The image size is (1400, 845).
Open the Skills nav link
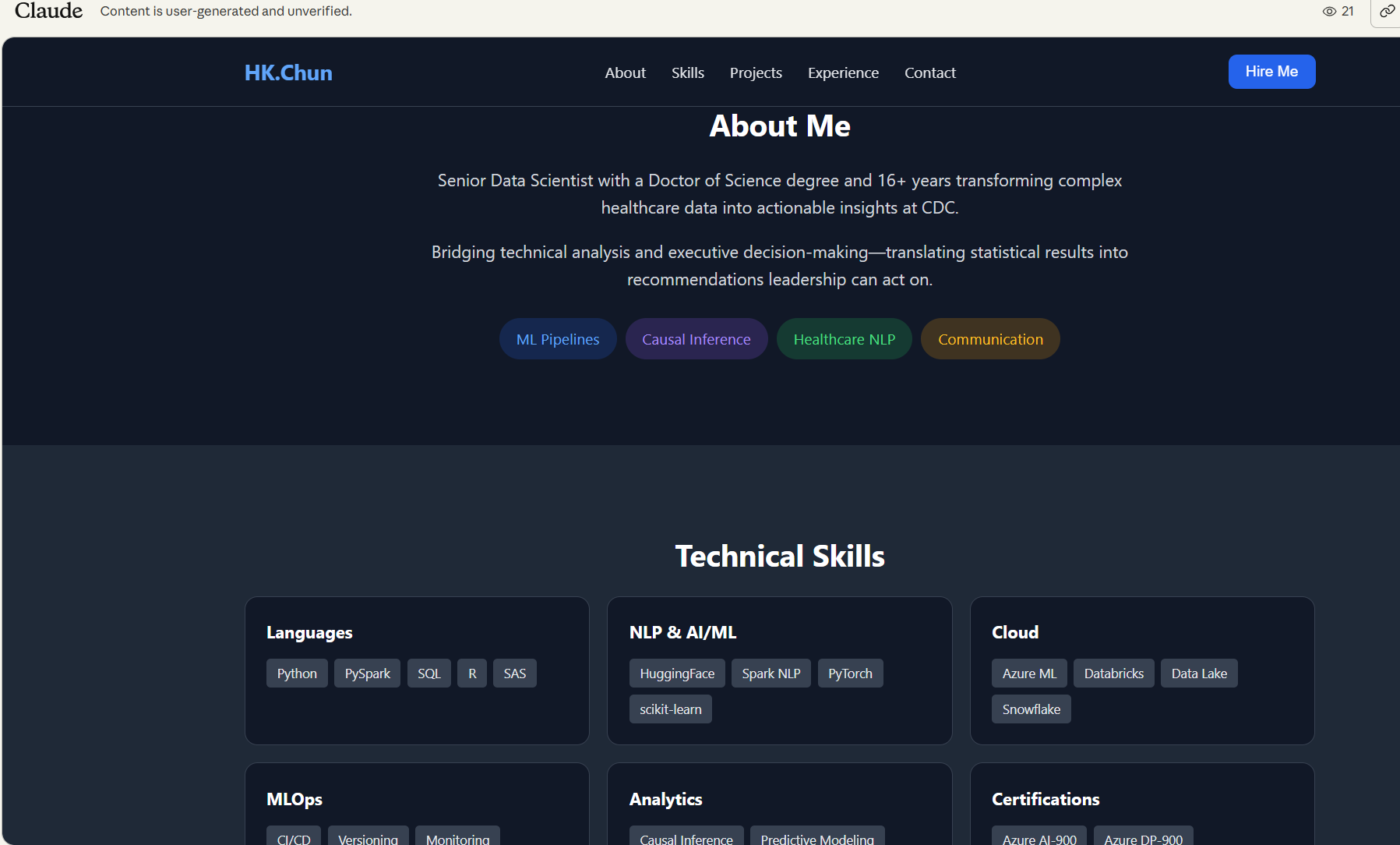[x=688, y=72]
